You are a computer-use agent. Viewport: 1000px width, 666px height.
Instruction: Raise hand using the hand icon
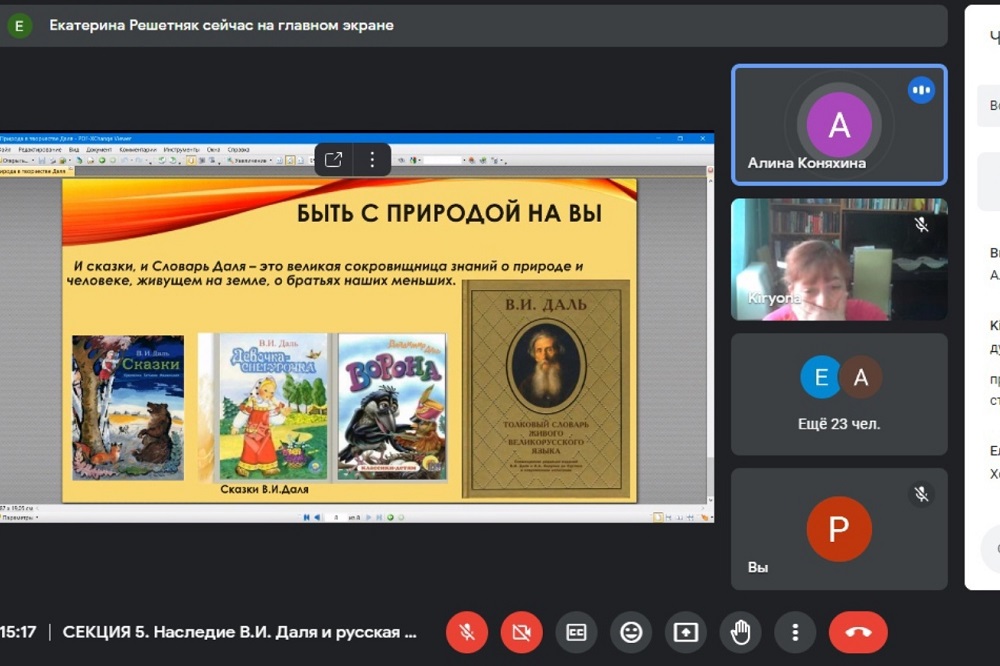click(740, 632)
